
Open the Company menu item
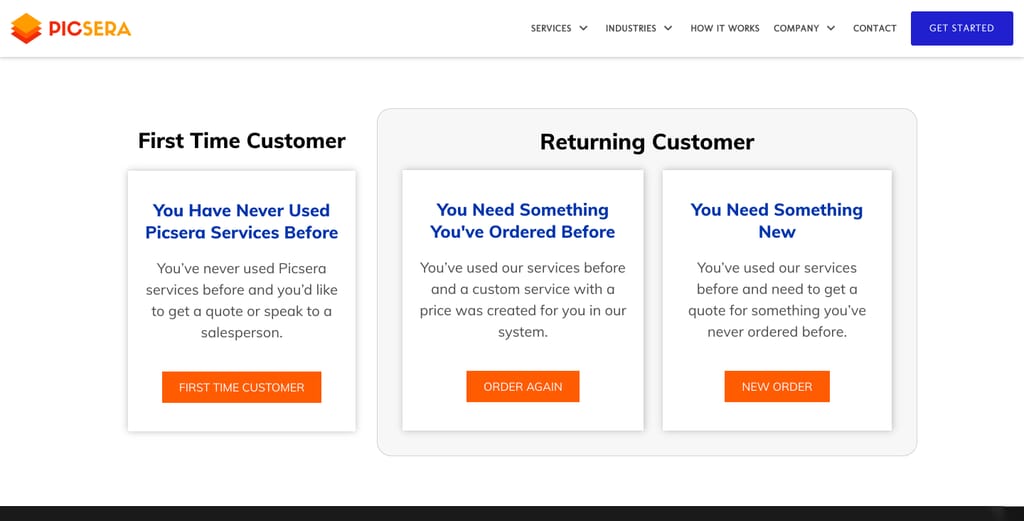[796, 28]
